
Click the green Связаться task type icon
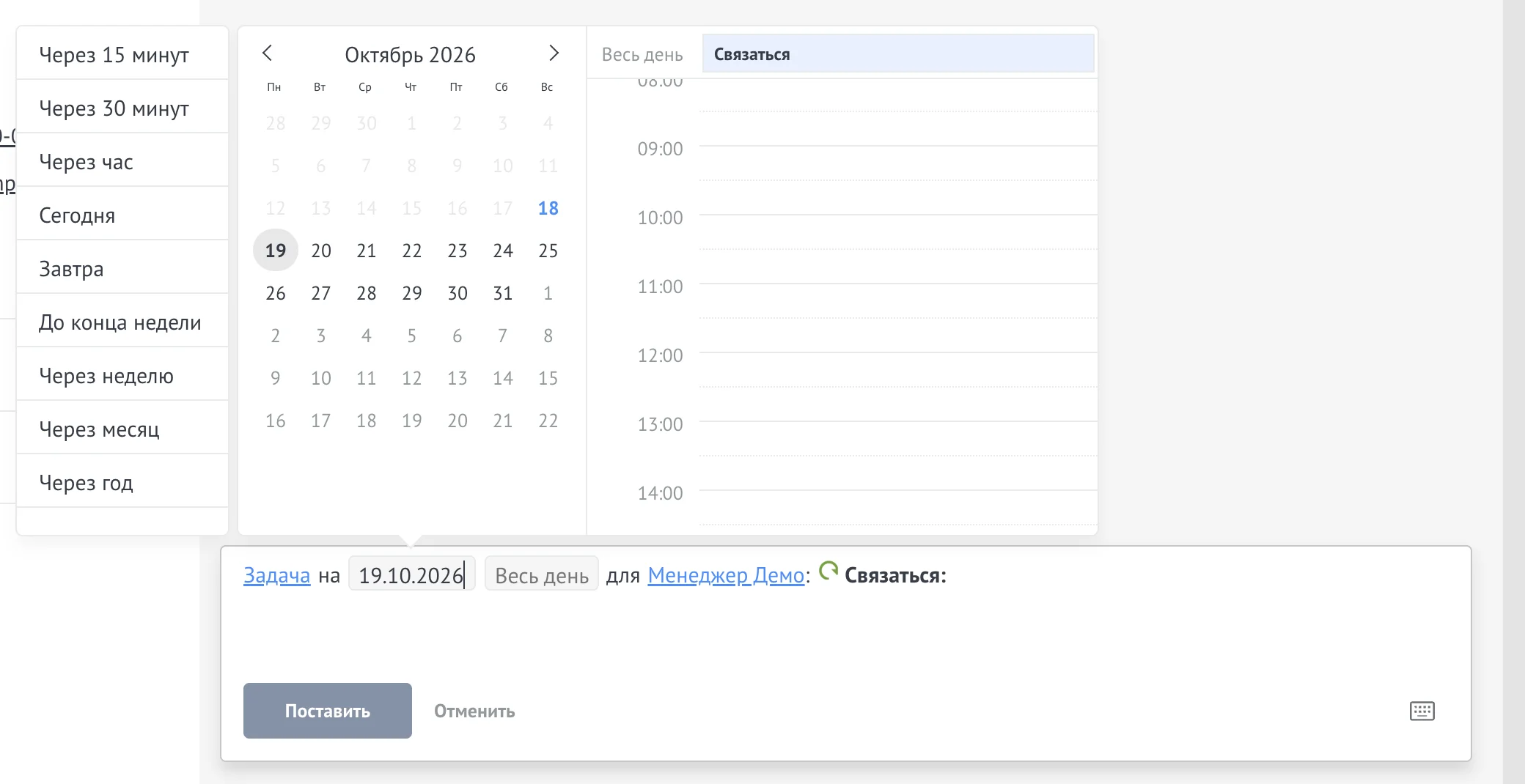click(828, 571)
